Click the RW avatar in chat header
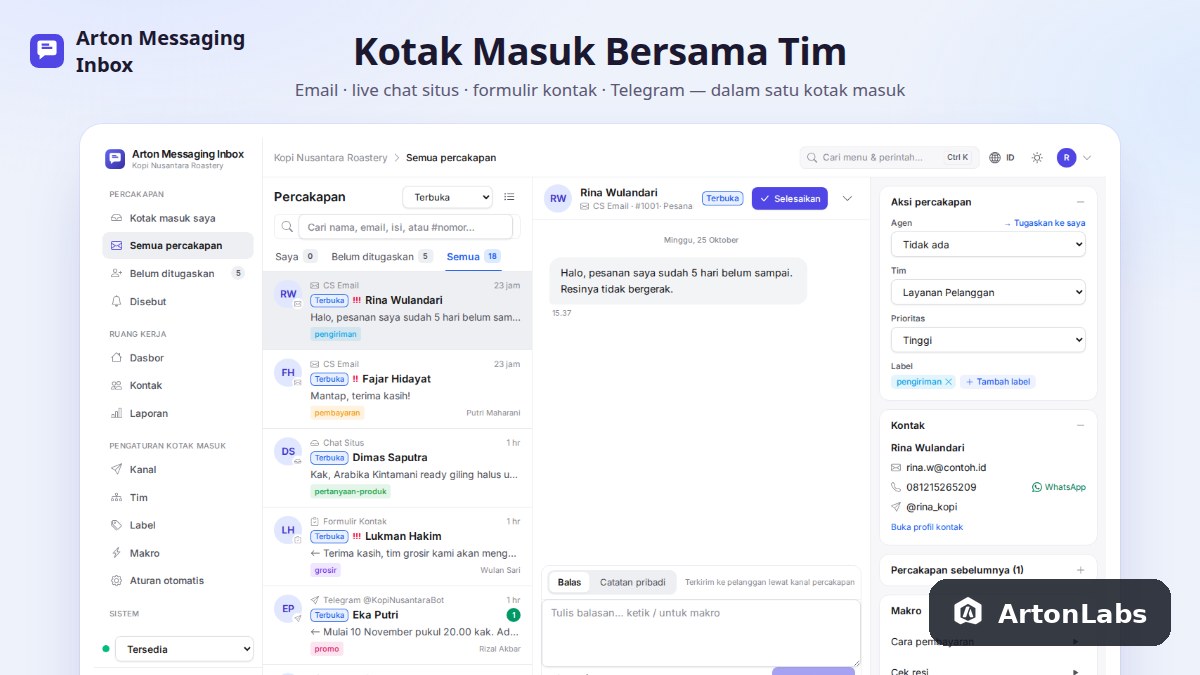Viewport: 1200px width, 675px height. tap(558, 198)
